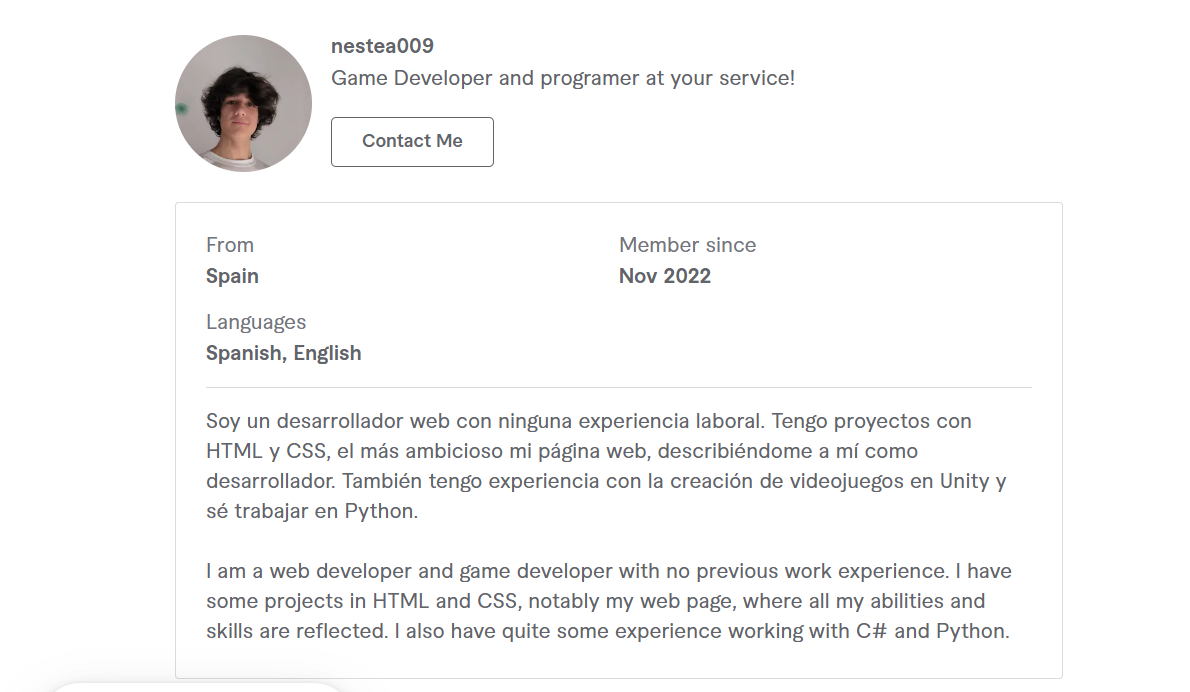Click "sé trabajar en Python" line
Viewport: 1190px width, 692px height.
coord(311,511)
